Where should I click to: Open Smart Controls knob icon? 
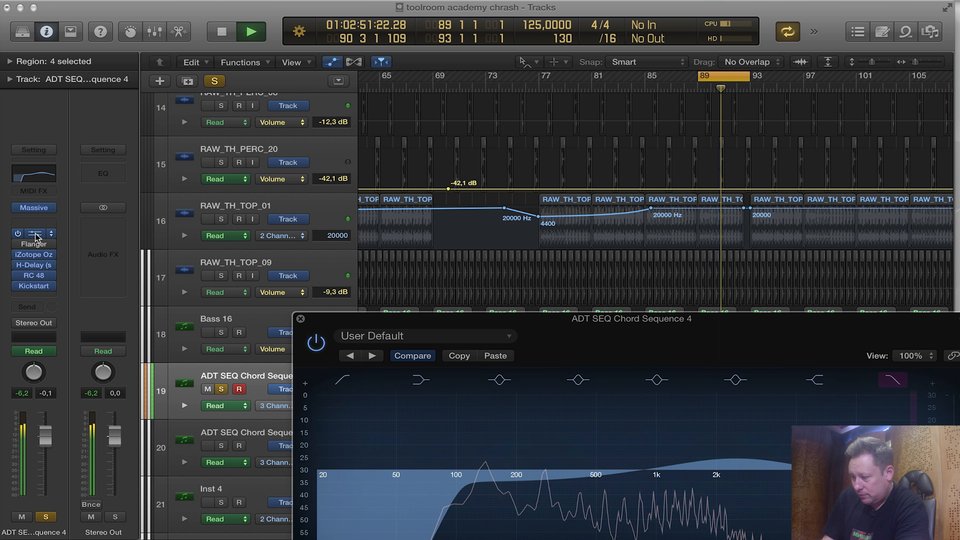(x=130, y=32)
